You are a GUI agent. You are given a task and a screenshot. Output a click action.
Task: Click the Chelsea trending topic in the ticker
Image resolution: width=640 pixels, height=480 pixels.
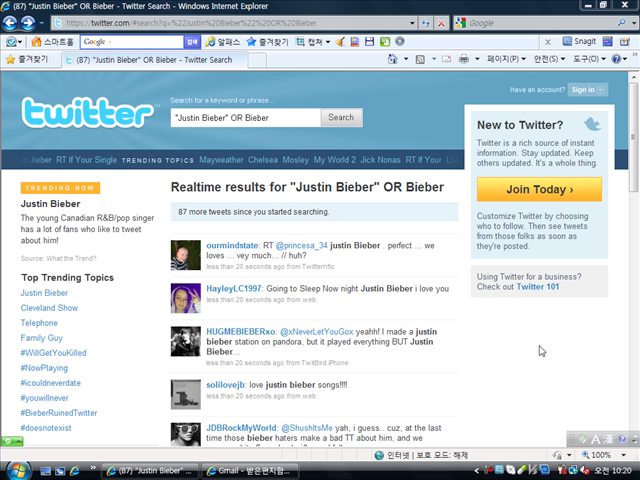[x=263, y=160]
